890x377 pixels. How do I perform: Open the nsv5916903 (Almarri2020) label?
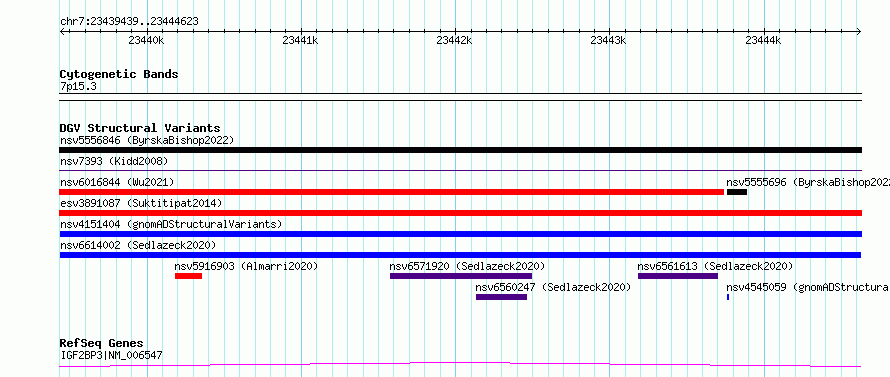246,266
